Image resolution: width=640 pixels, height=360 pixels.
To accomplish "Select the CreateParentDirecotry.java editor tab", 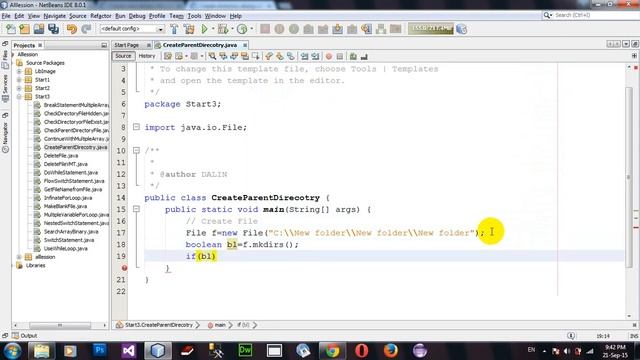I will pyautogui.click(x=200, y=45).
